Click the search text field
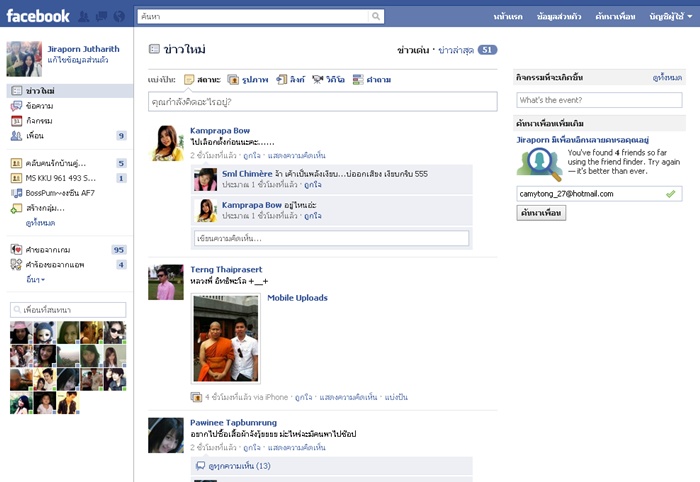The image size is (700, 482). pos(253,17)
